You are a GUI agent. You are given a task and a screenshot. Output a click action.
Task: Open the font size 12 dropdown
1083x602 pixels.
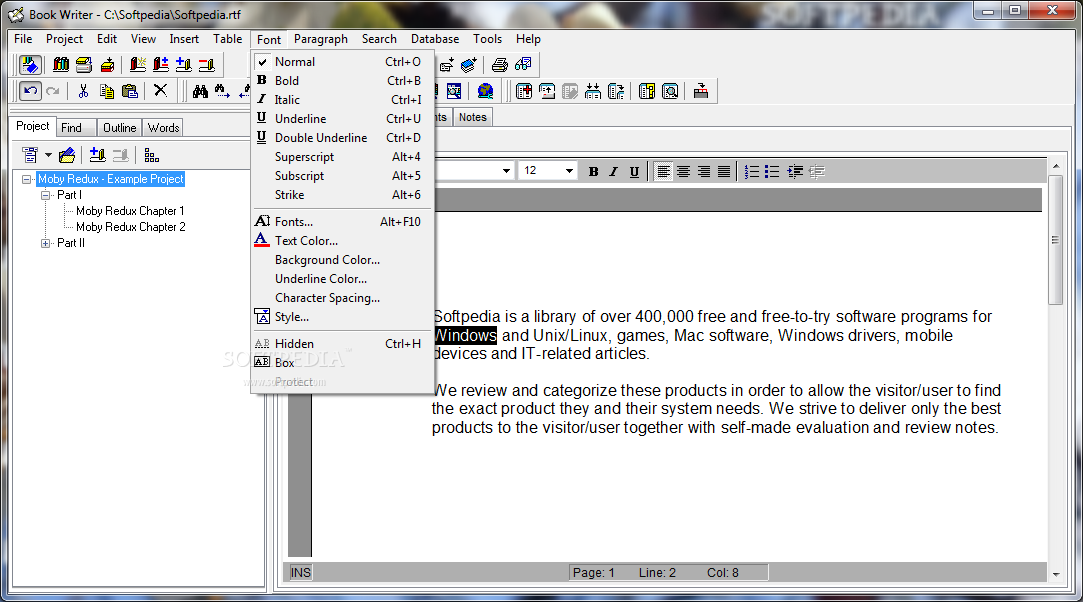[569, 171]
